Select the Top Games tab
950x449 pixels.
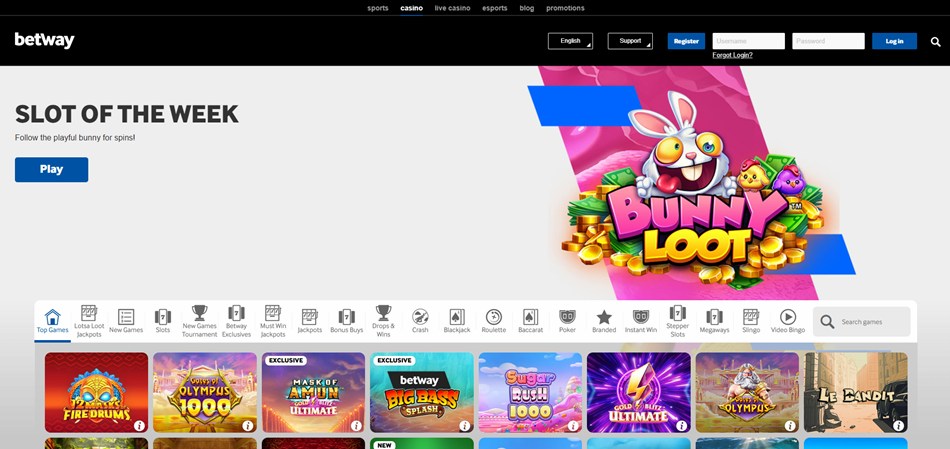pyautogui.click(x=53, y=320)
